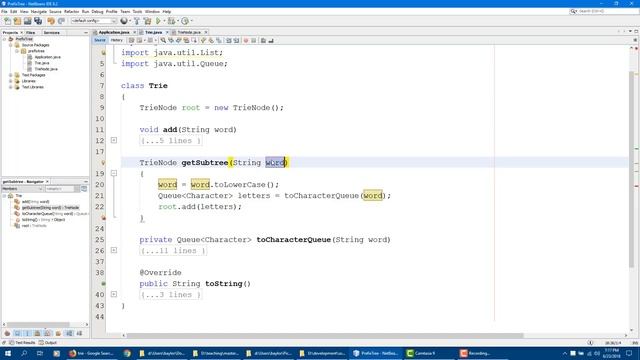Image resolution: width=640 pixels, height=360 pixels.
Task: Click the Build Project hammer icon
Action: 137,21
